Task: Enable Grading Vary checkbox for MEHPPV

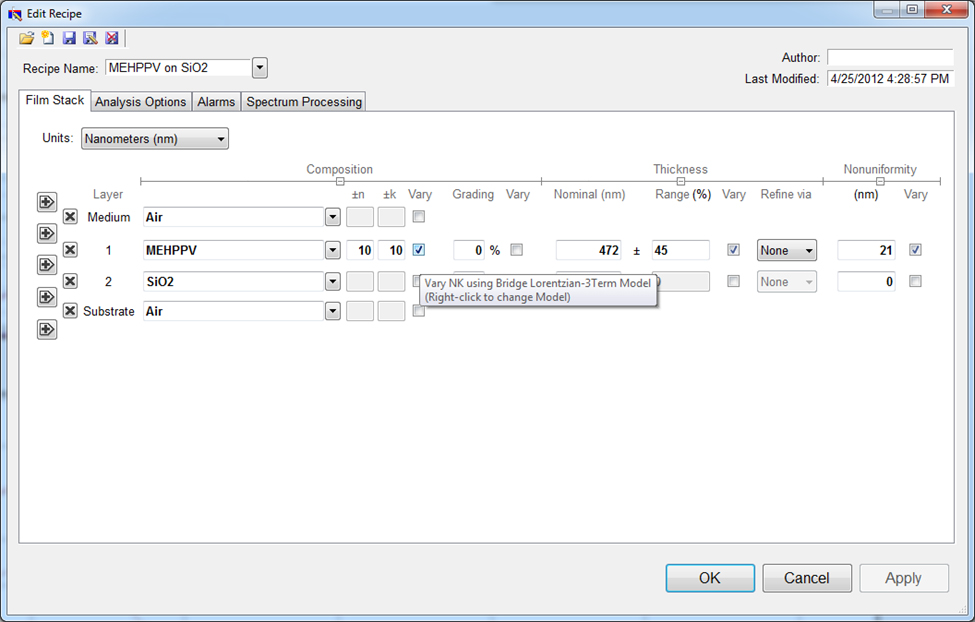Action: pyautogui.click(x=516, y=250)
